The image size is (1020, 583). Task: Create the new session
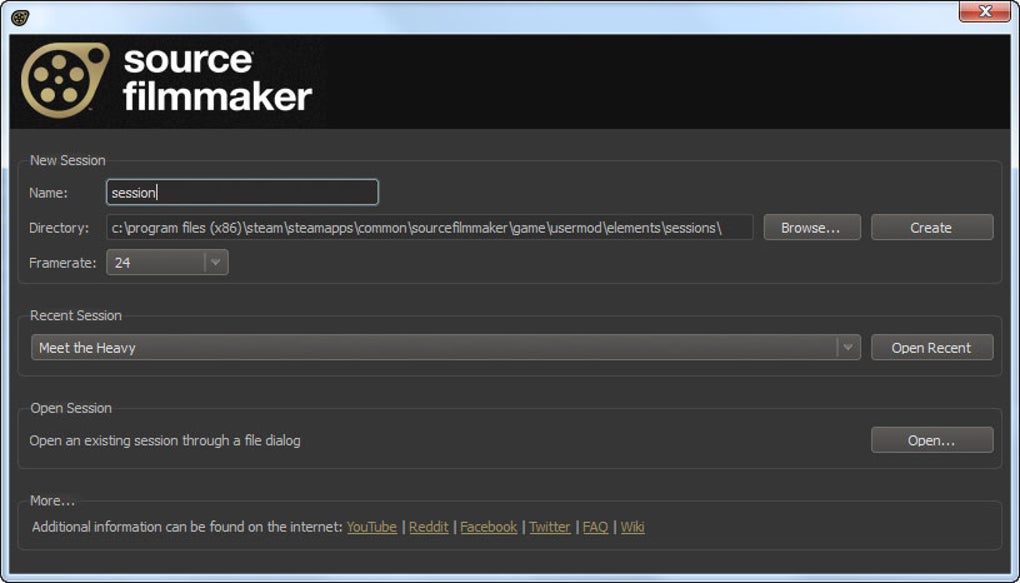[932, 228]
